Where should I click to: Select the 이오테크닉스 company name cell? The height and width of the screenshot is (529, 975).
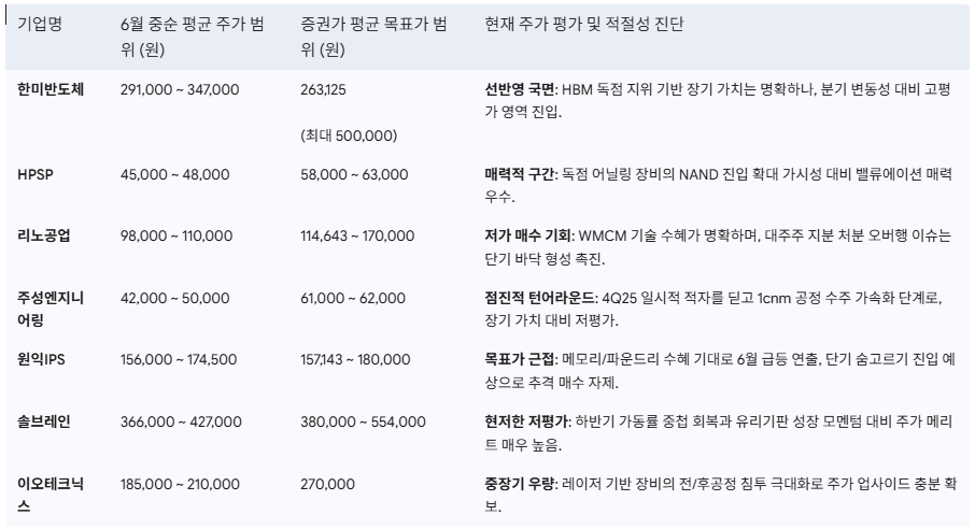[x=50, y=495]
